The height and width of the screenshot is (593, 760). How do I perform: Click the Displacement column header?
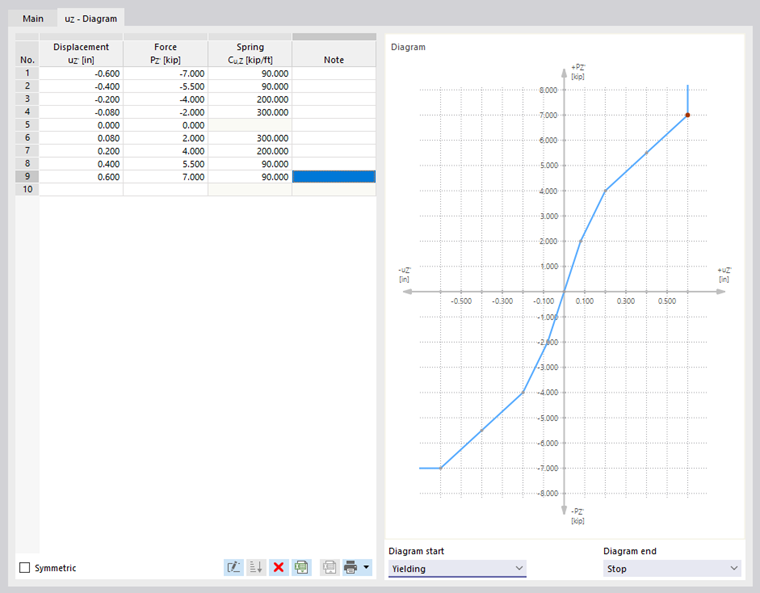(x=81, y=53)
